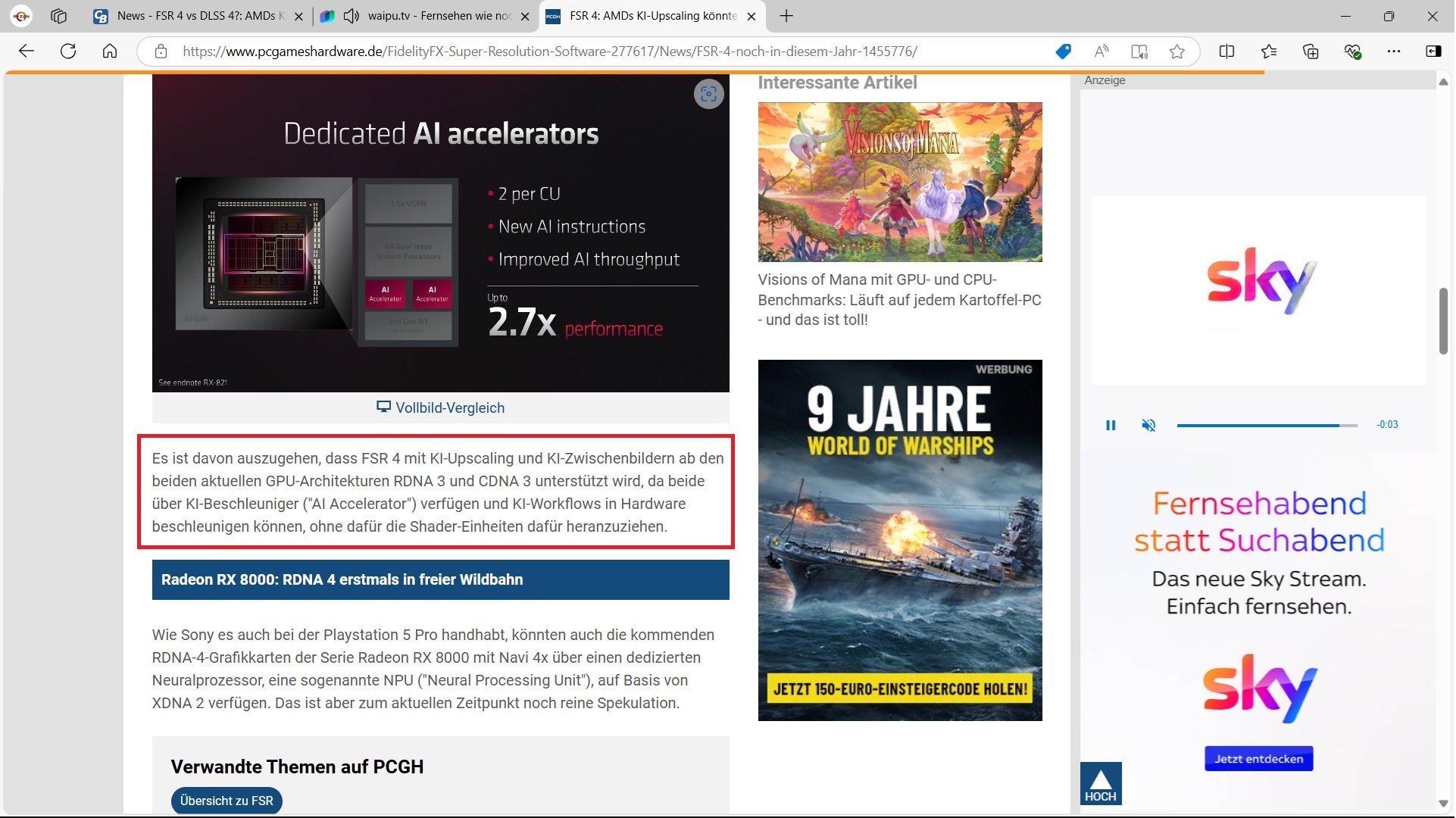
Task: Click the Read aloud icon in address bar
Action: coord(1101,52)
